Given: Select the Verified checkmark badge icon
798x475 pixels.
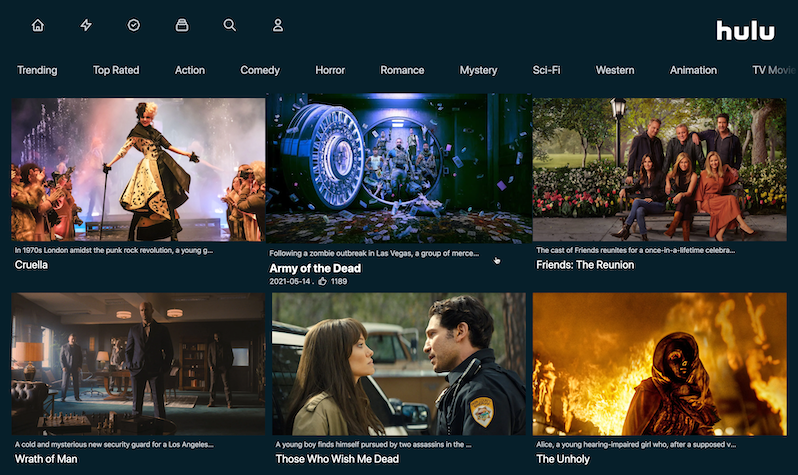Looking at the screenshot, I should pyautogui.click(x=134, y=25).
